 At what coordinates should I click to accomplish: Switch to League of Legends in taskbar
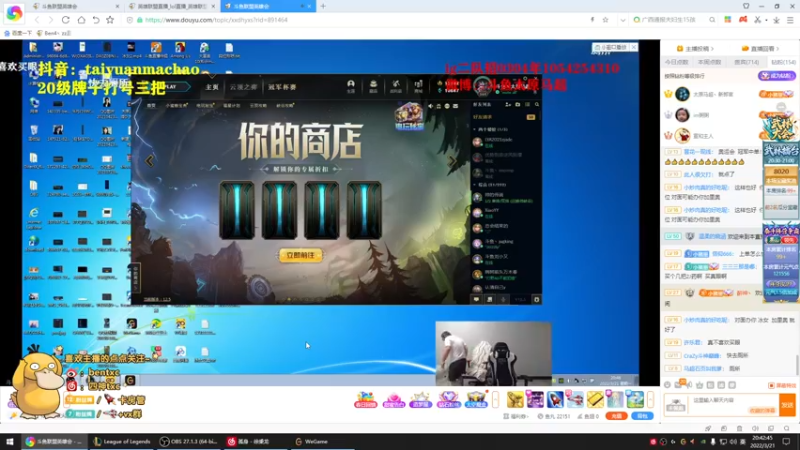122,441
